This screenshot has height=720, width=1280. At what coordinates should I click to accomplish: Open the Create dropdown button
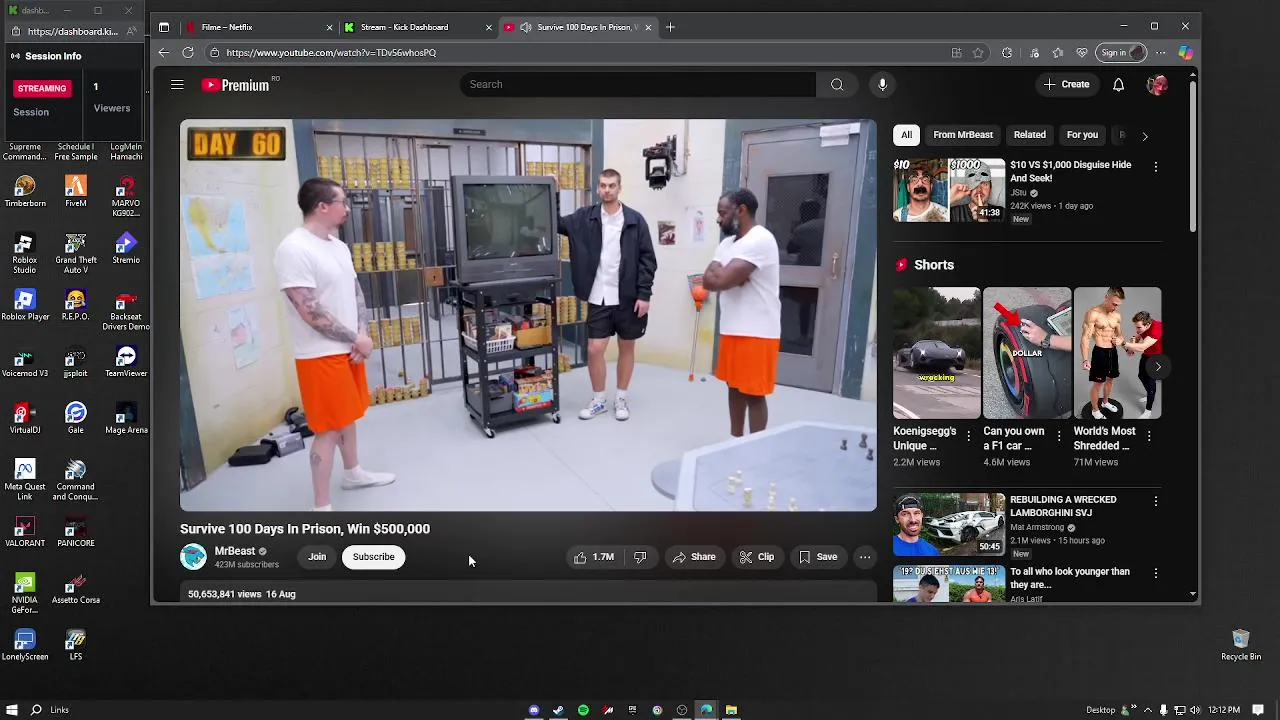(x=1067, y=85)
